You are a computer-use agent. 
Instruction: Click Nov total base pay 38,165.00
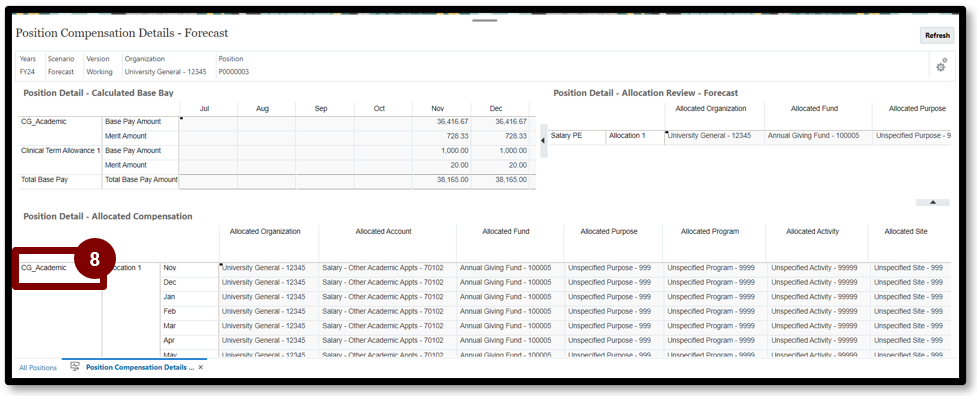point(442,181)
